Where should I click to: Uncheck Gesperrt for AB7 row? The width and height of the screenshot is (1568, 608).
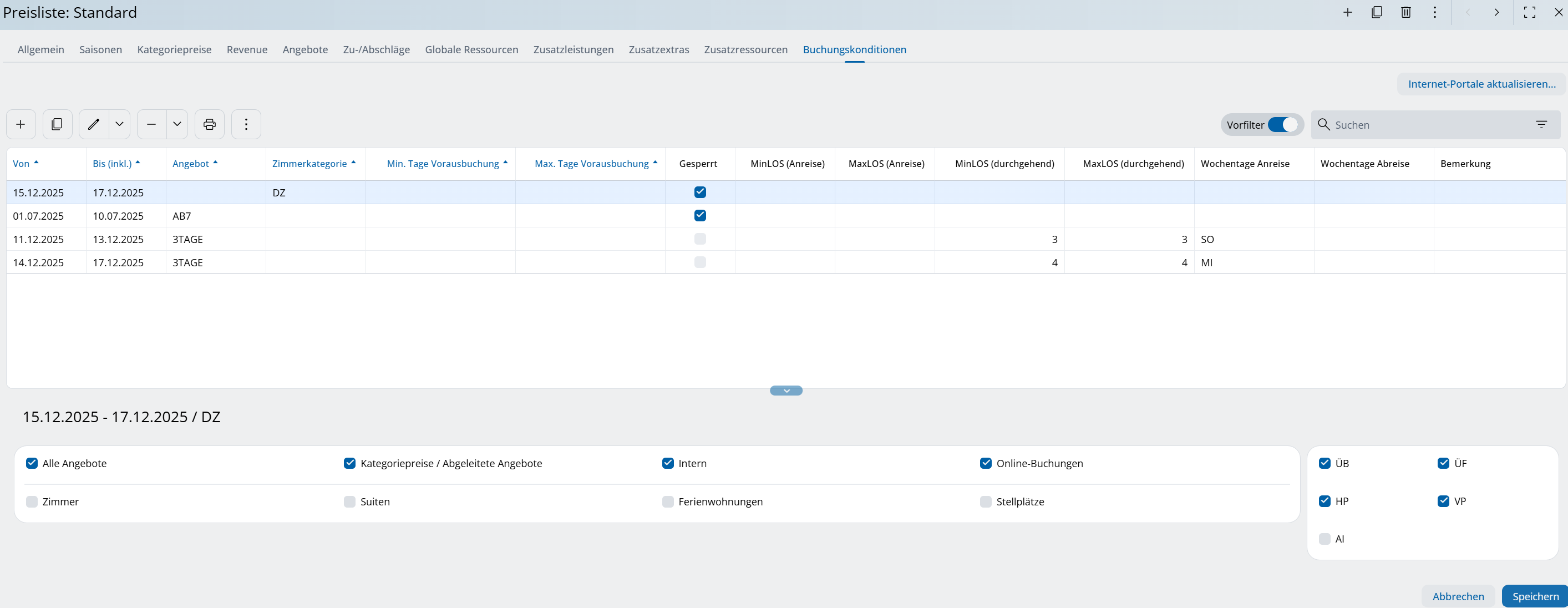point(700,215)
